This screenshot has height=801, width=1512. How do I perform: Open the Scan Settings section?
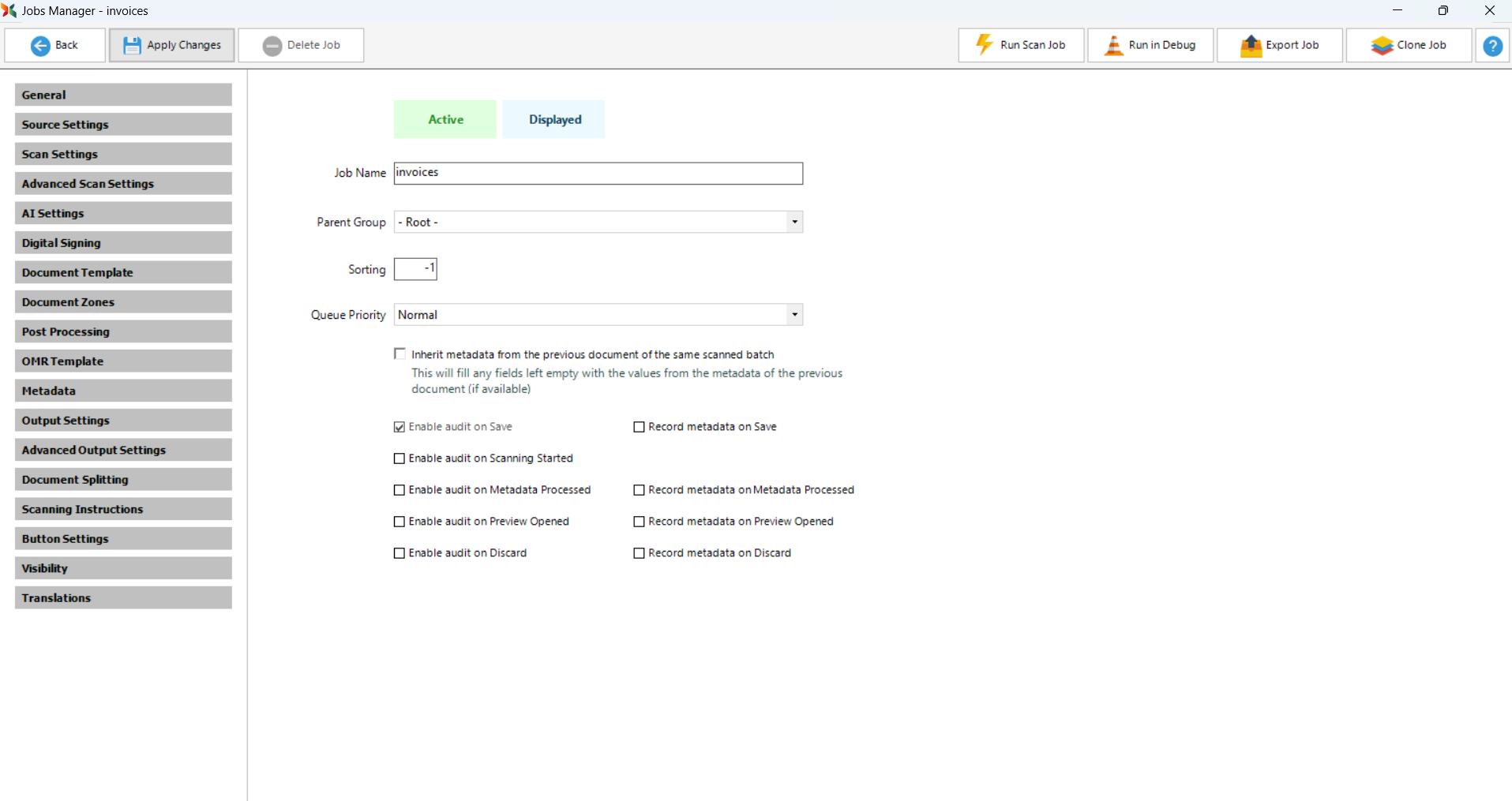pos(123,154)
